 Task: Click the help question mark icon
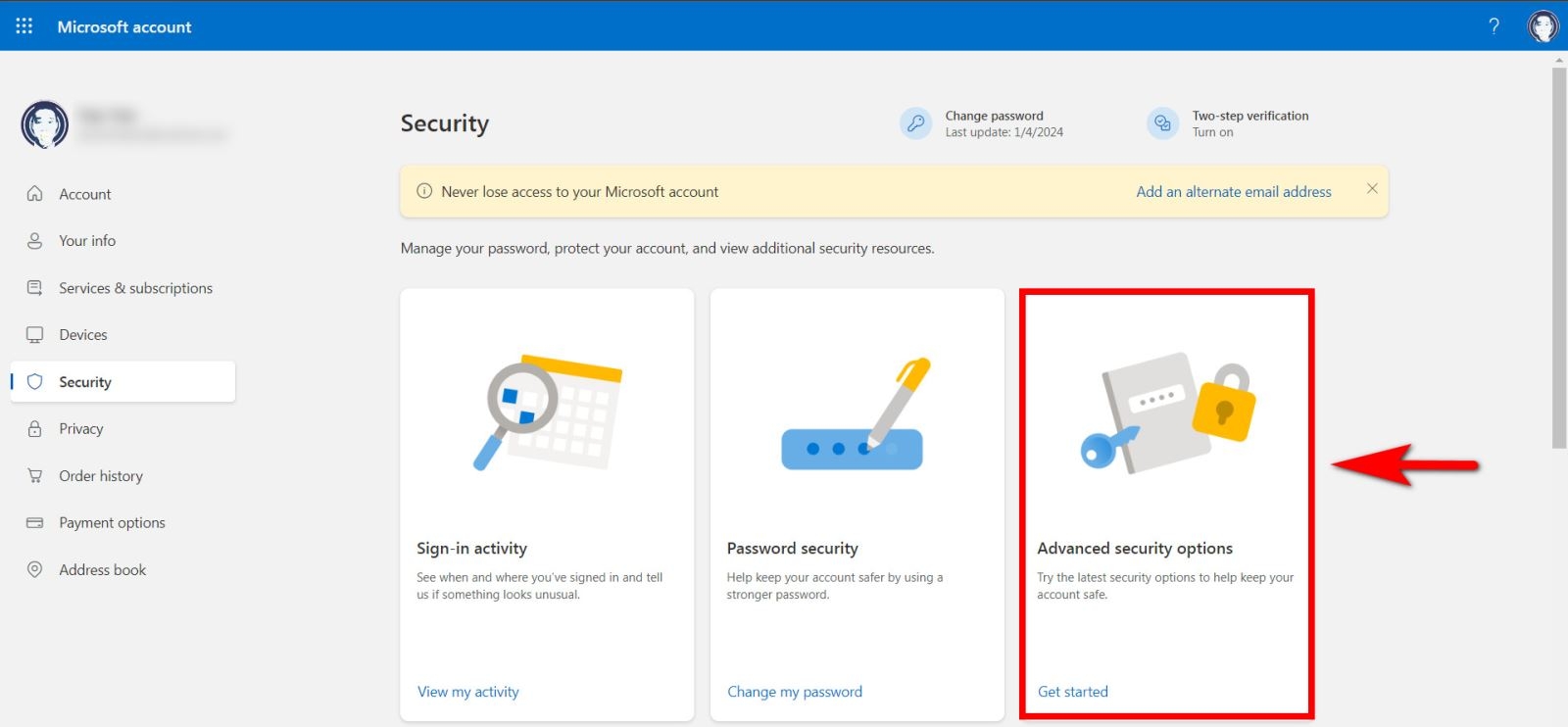tap(1494, 26)
